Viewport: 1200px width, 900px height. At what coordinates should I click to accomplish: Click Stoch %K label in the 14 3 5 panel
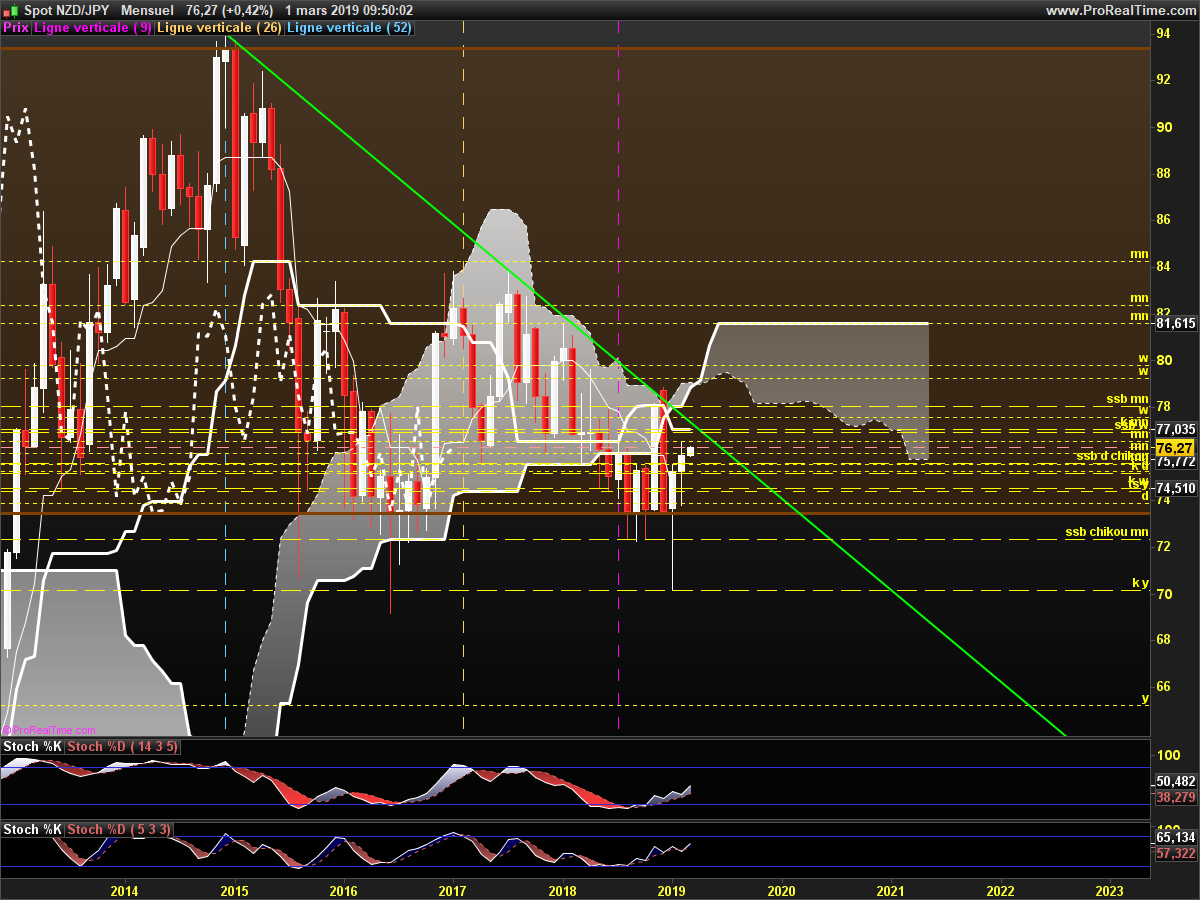click(x=33, y=746)
